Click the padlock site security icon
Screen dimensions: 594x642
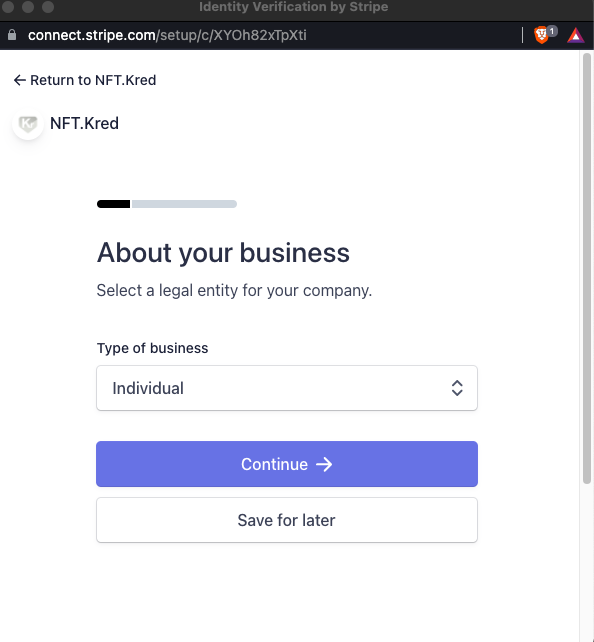point(12,35)
